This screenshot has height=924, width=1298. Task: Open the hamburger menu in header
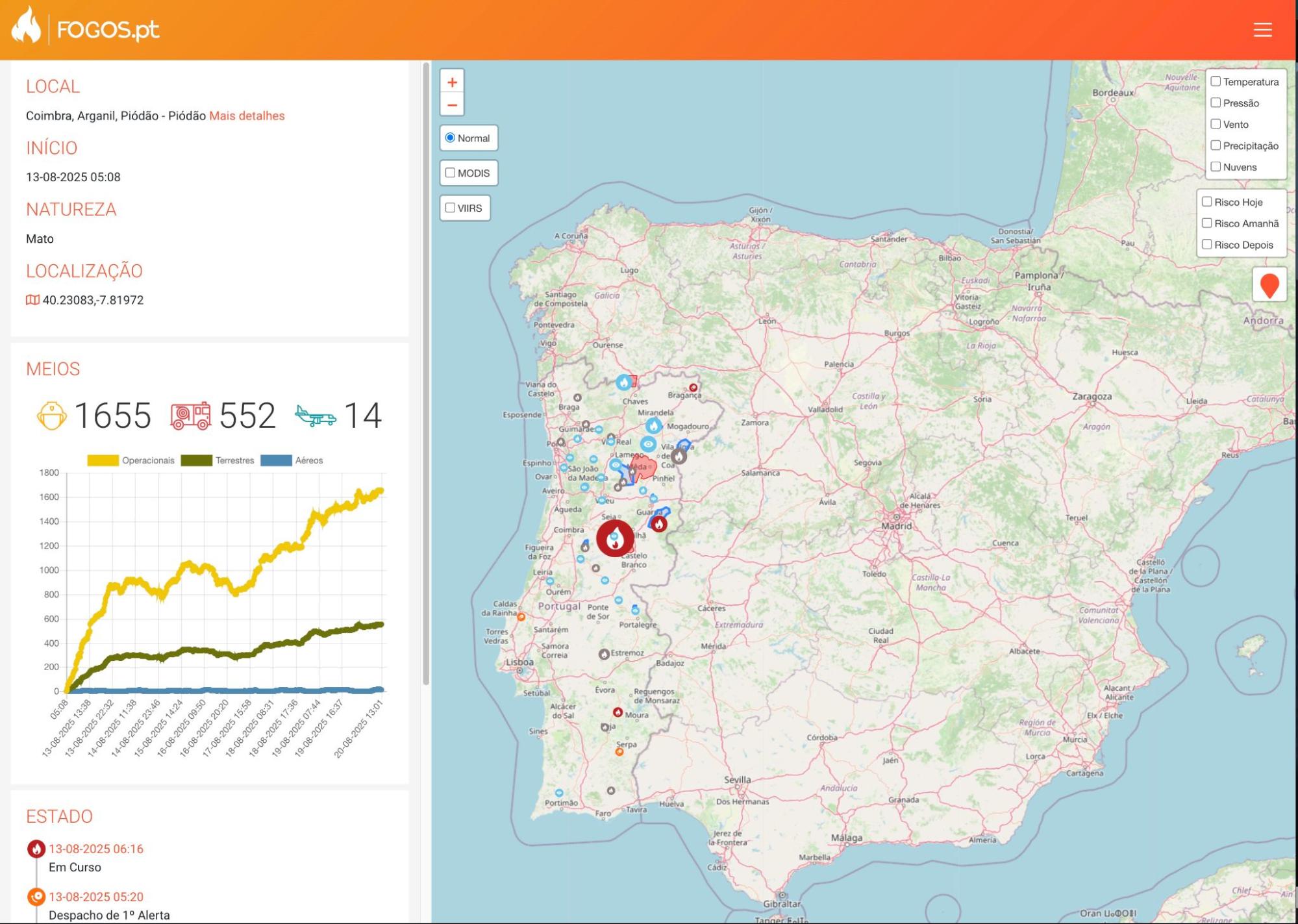point(1262,30)
